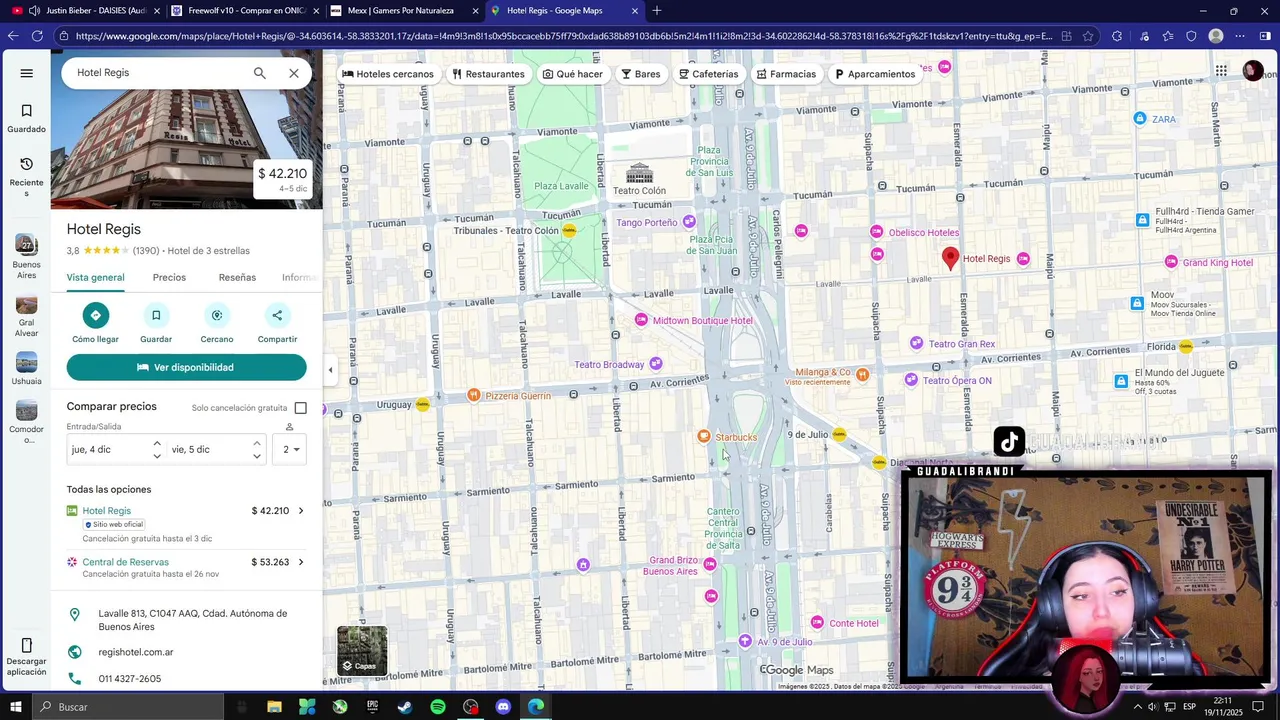The width and height of the screenshot is (1280, 720).
Task: Filter by Farmacias chip
Action: tap(786, 74)
